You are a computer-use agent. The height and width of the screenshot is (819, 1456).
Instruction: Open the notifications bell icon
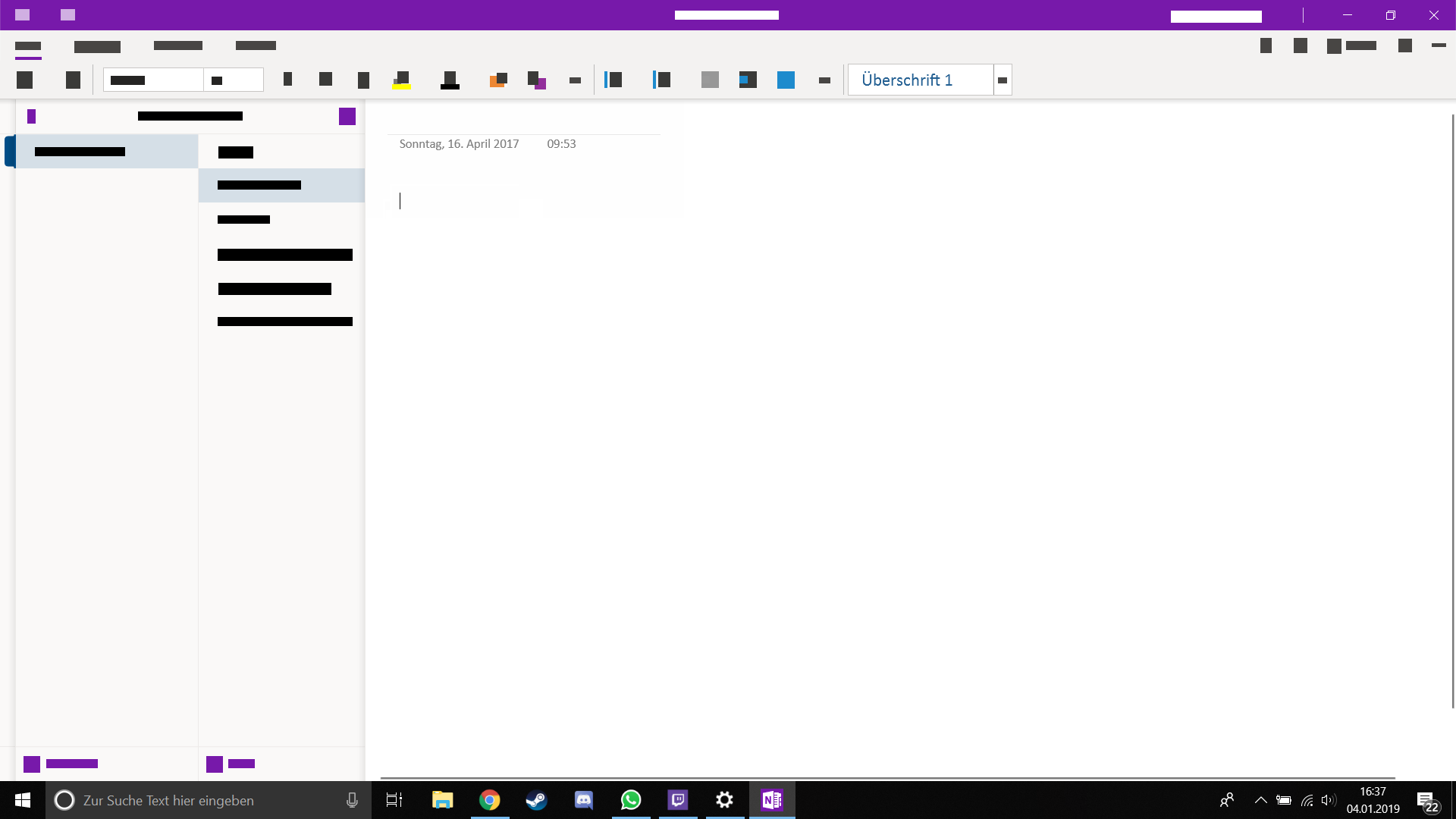point(1301,45)
